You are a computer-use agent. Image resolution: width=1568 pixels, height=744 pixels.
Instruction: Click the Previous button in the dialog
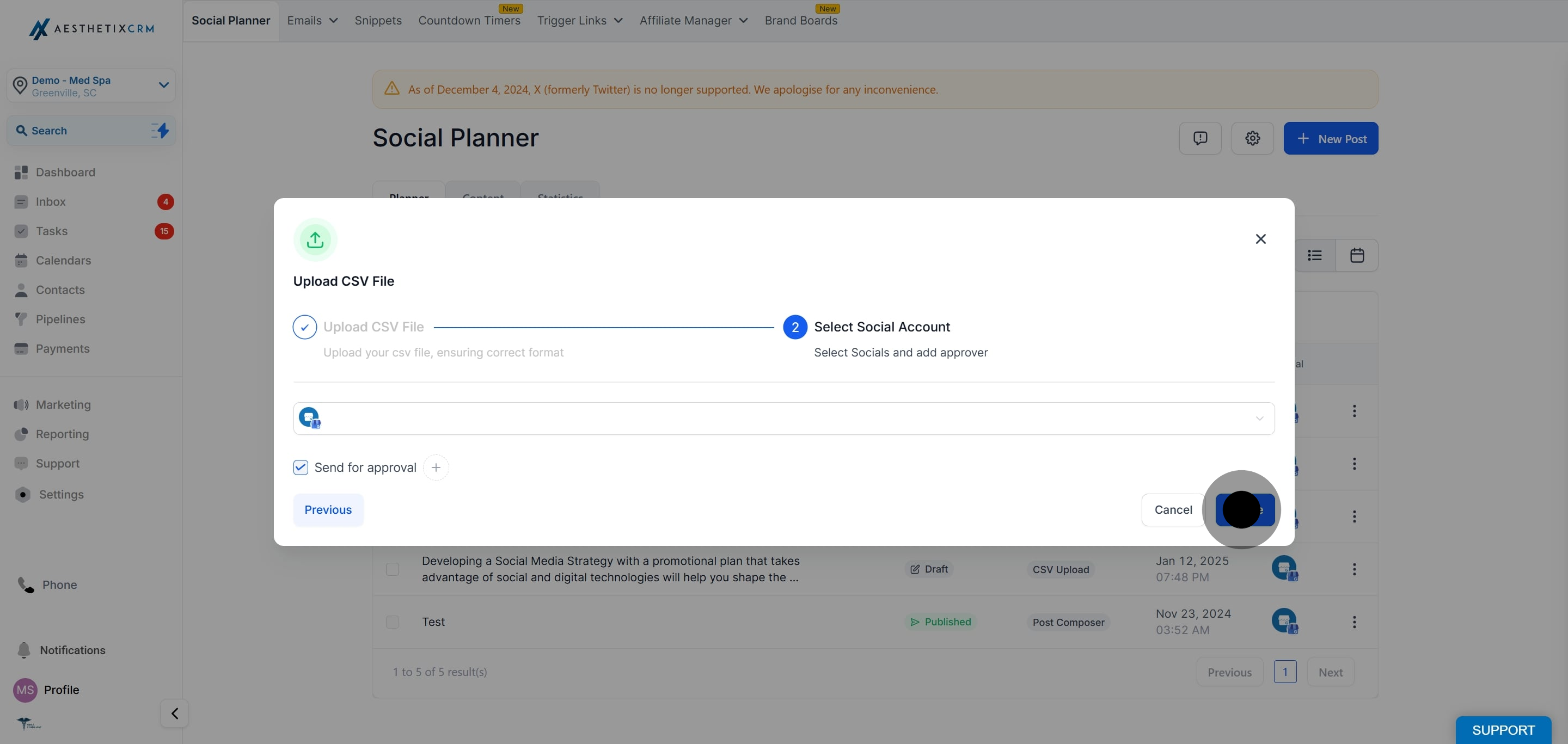click(x=328, y=510)
